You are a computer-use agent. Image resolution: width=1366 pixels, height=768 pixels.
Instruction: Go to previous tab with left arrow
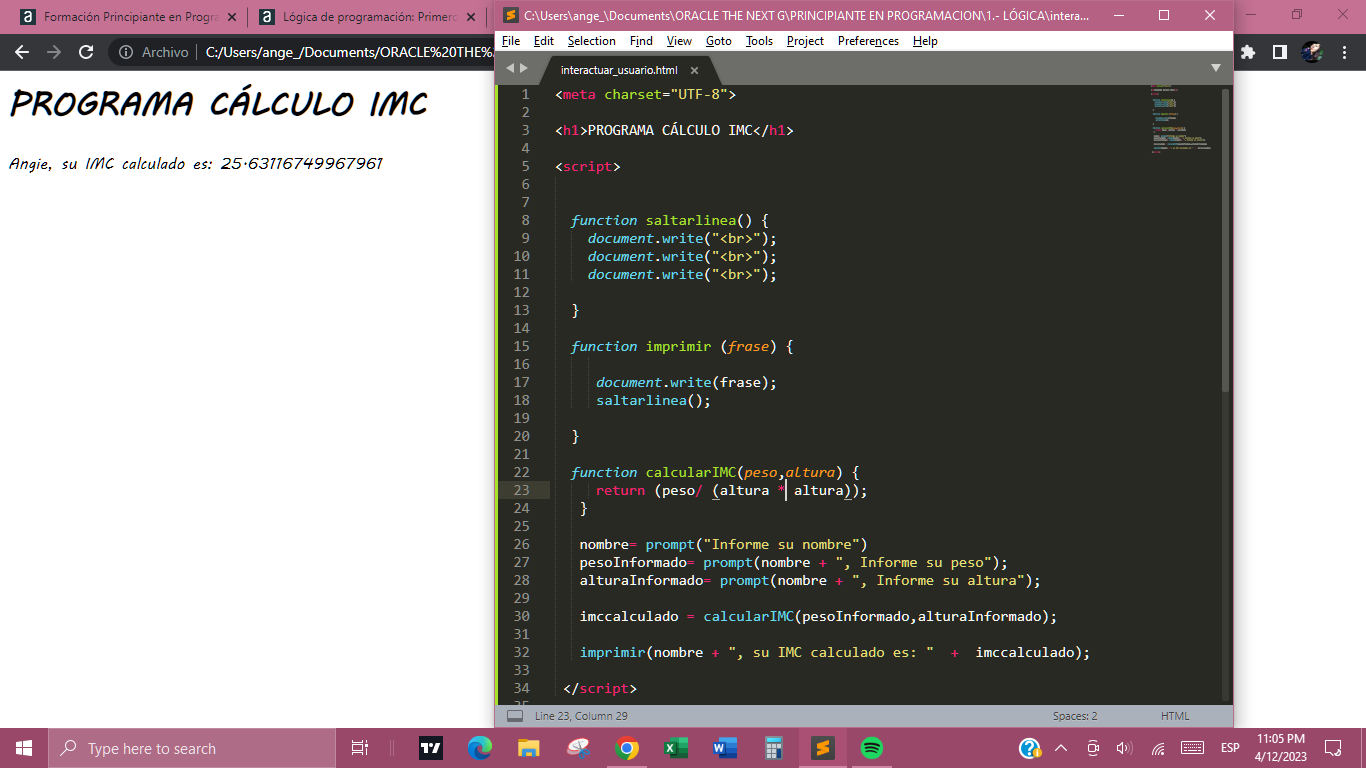[509, 68]
